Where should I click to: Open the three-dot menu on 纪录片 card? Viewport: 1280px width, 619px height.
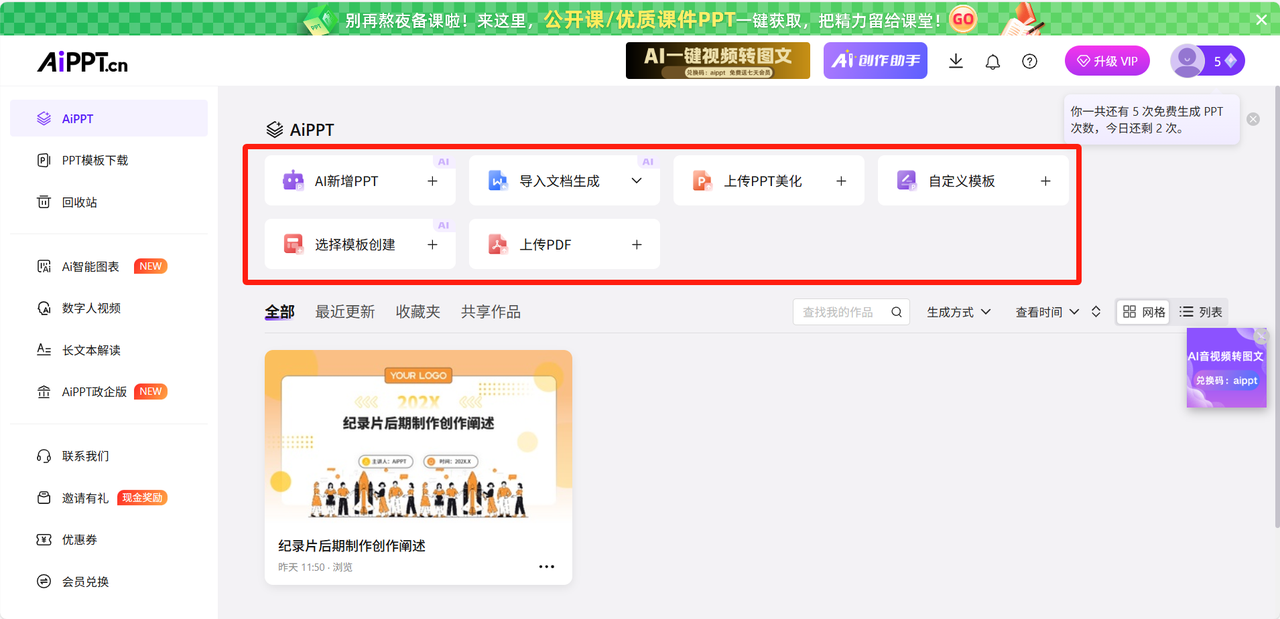pos(546,566)
